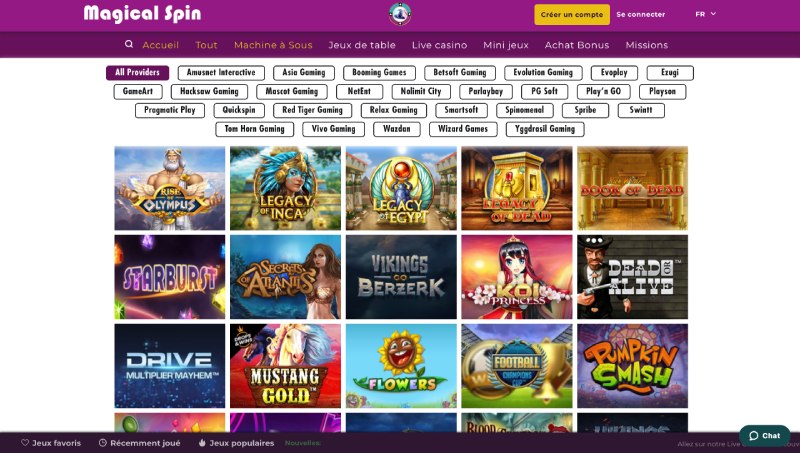Click the Magical Spin logo
The image size is (800, 453).
coord(142,14)
